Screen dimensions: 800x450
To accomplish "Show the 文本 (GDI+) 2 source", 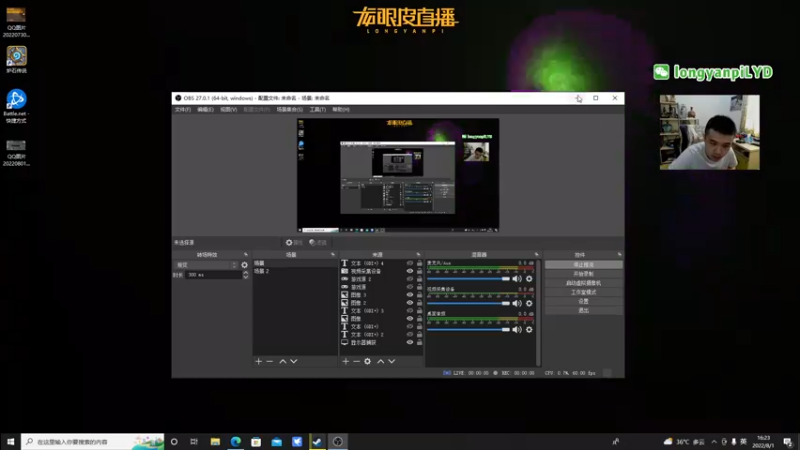I will click(410, 334).
